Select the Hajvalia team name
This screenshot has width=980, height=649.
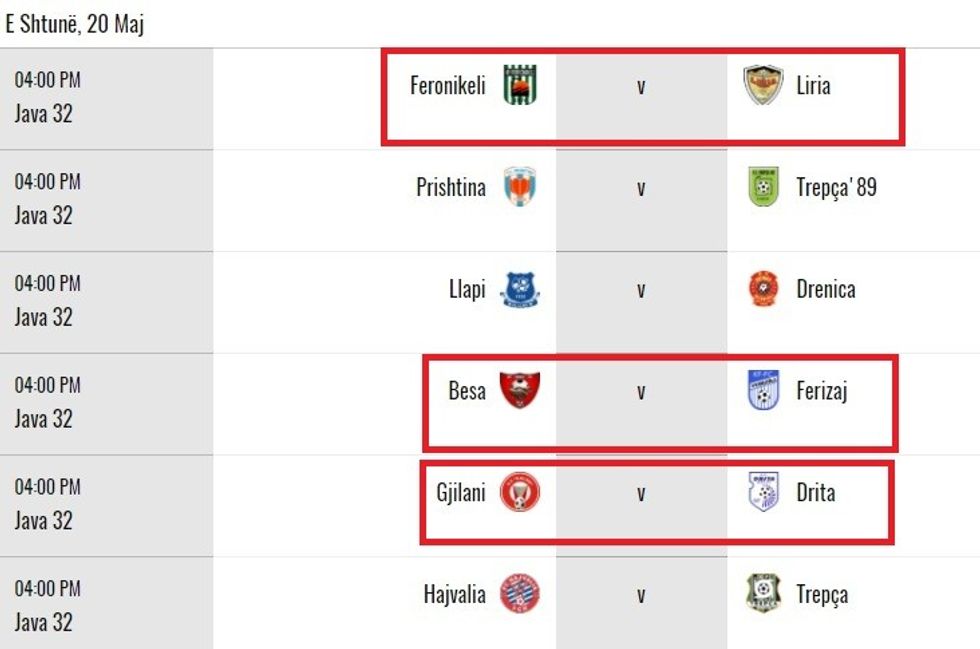[454, 594]
